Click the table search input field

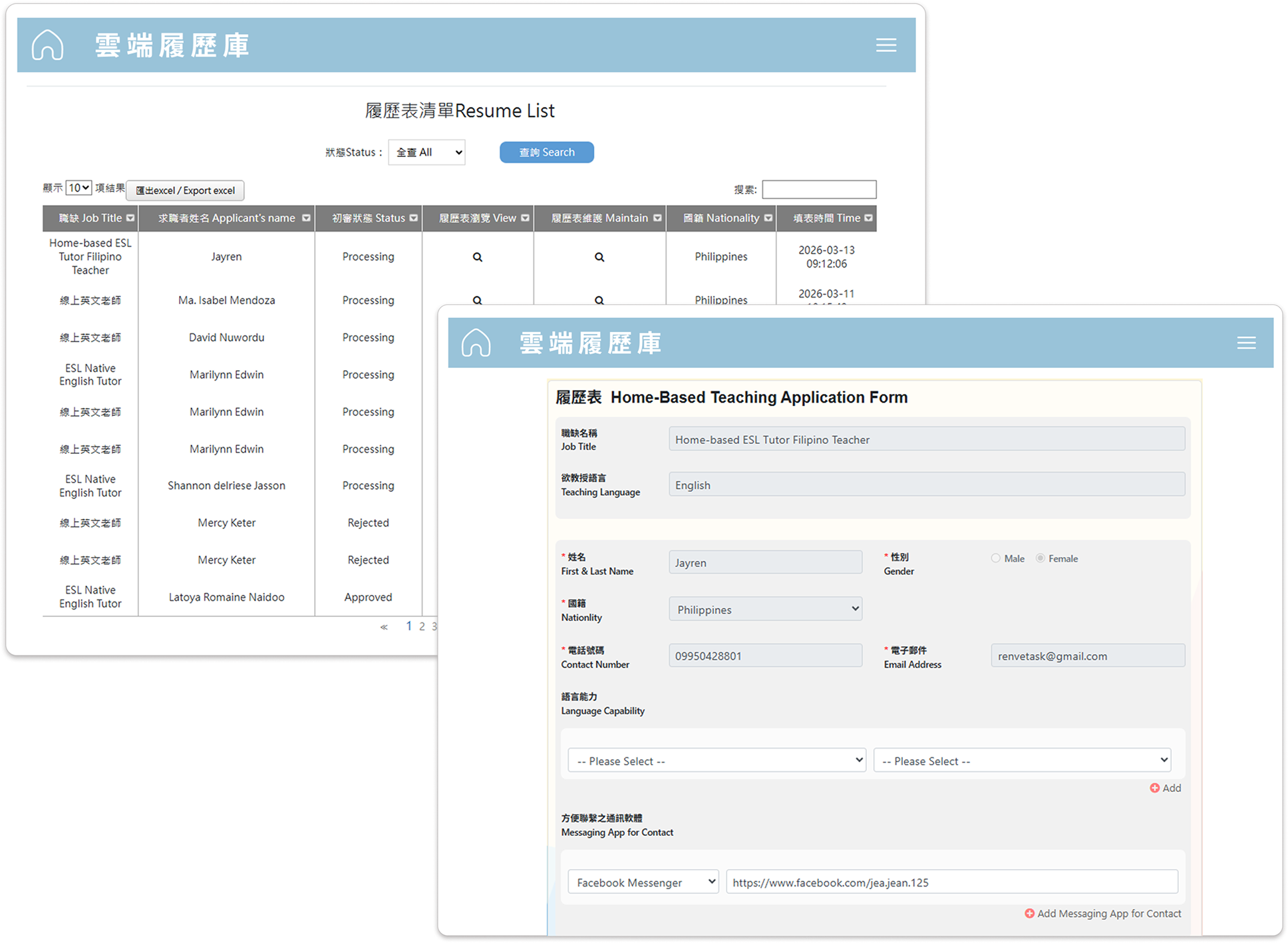(x=818, y=190)
